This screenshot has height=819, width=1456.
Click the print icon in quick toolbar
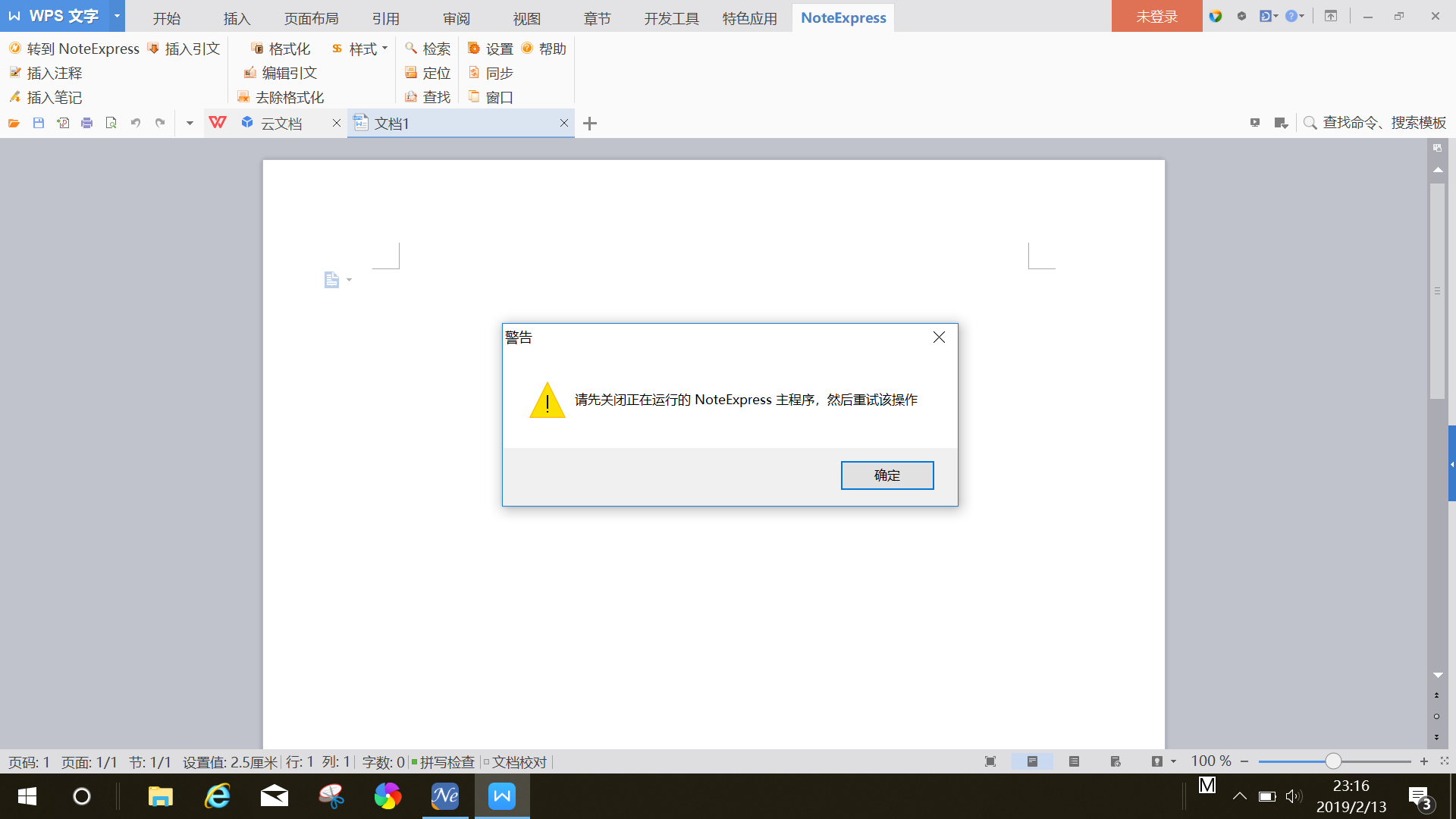[87, 123]
